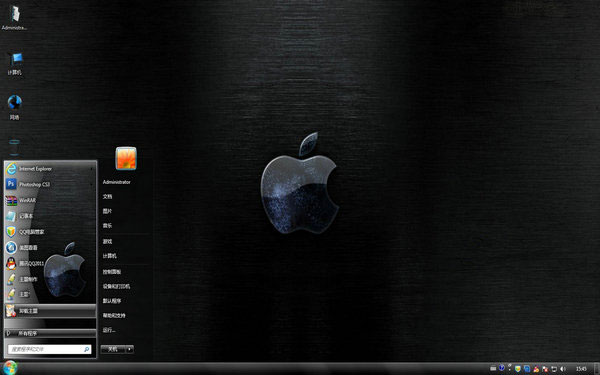Viewport: 600px width, 375px height.
Task: Open 控制面板 Control Panel
Action: (111, 272)
